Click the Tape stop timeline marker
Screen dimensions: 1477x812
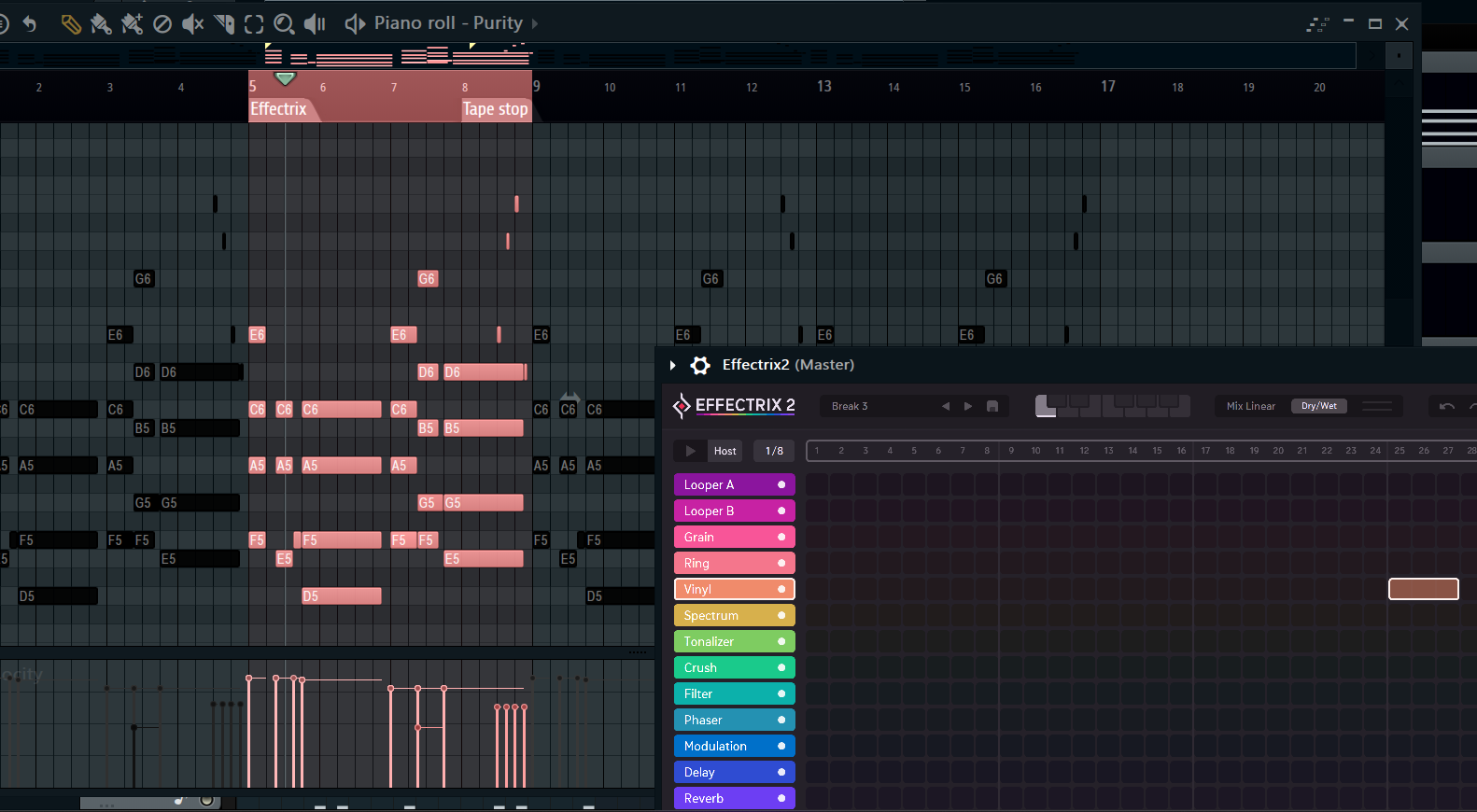tap(495, 109)
